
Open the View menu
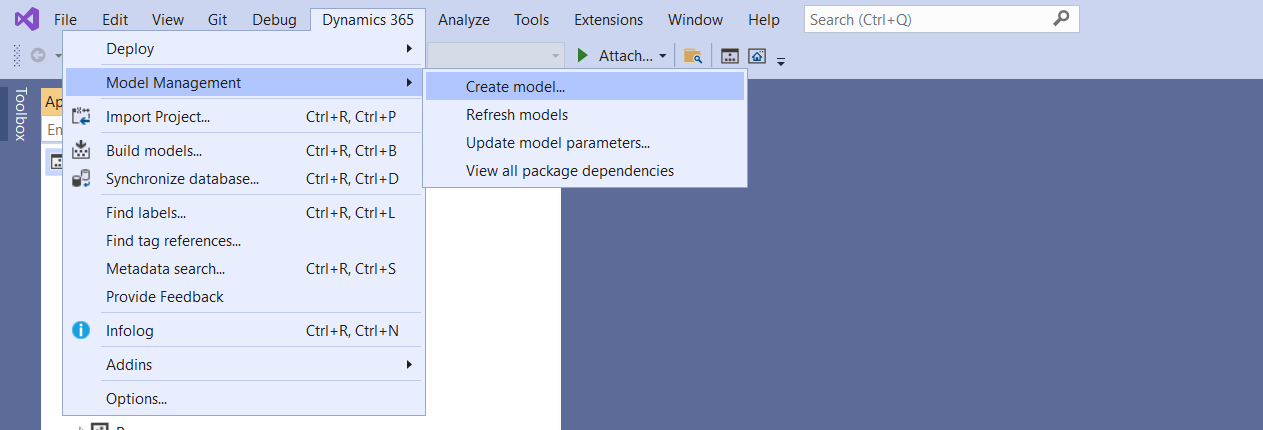click(167, 19)
